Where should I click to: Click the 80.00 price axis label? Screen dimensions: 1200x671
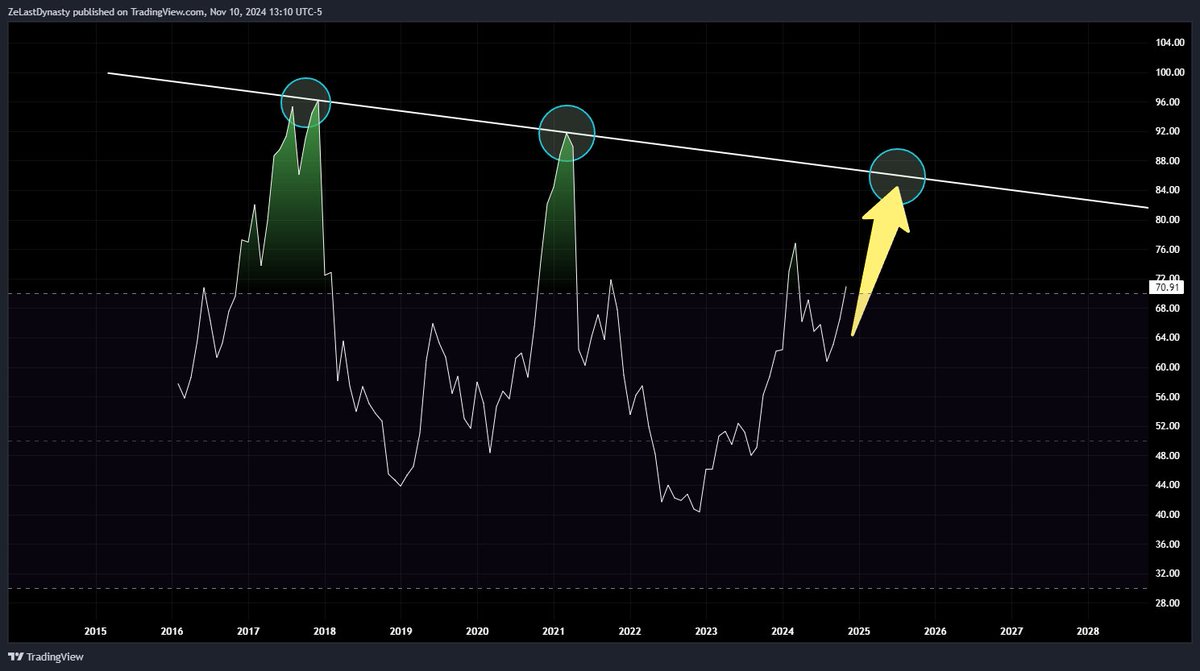pos(1169,220)
